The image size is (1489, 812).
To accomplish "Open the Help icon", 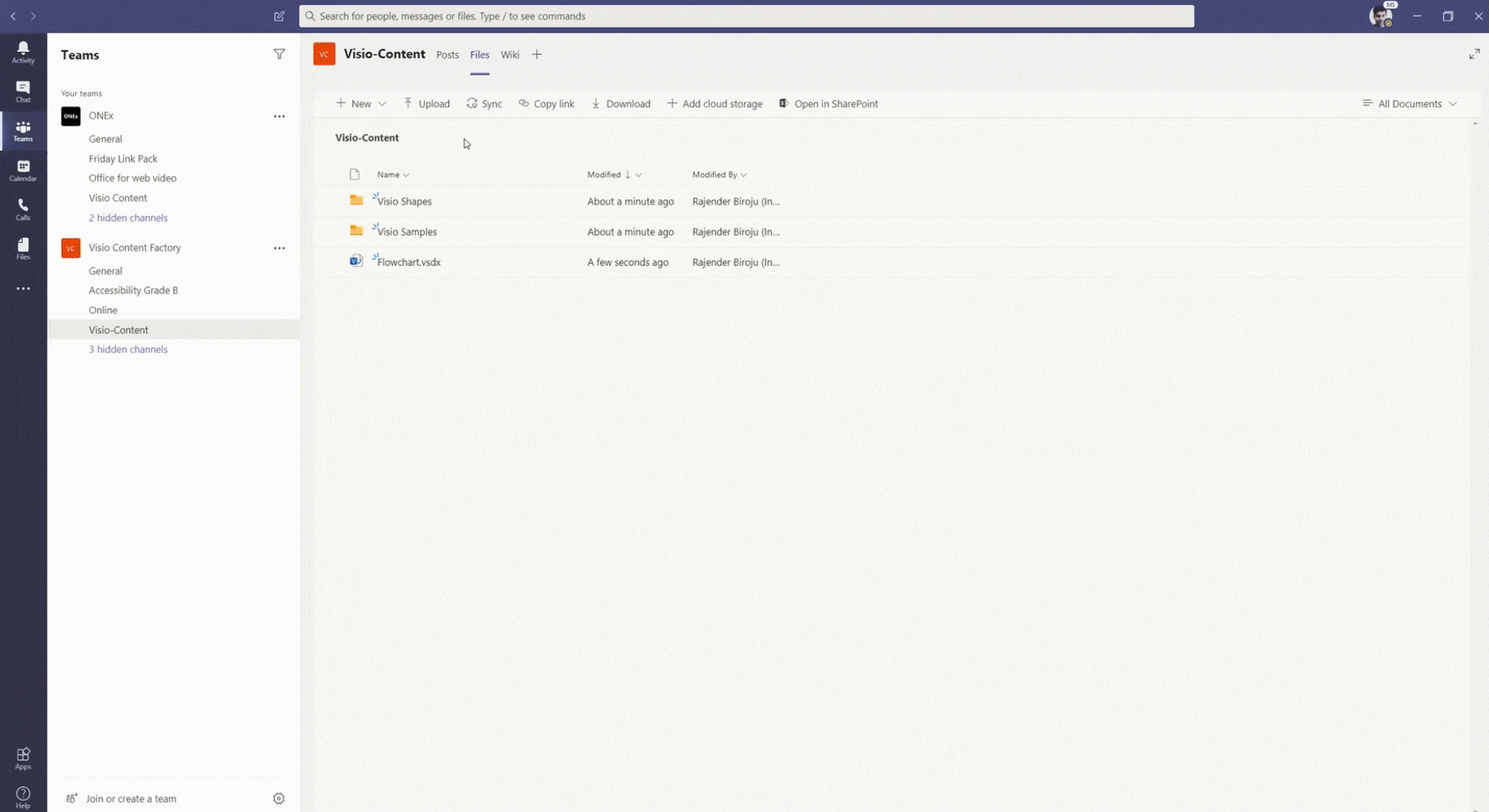I will (23, 797).
